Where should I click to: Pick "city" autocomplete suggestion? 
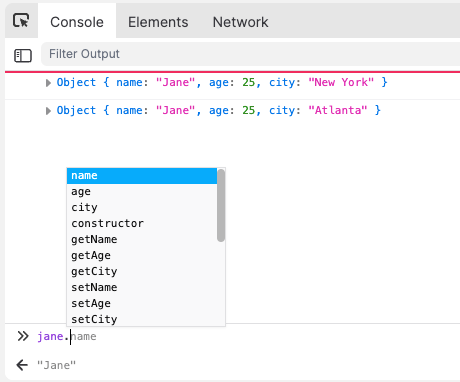[142, 208]
